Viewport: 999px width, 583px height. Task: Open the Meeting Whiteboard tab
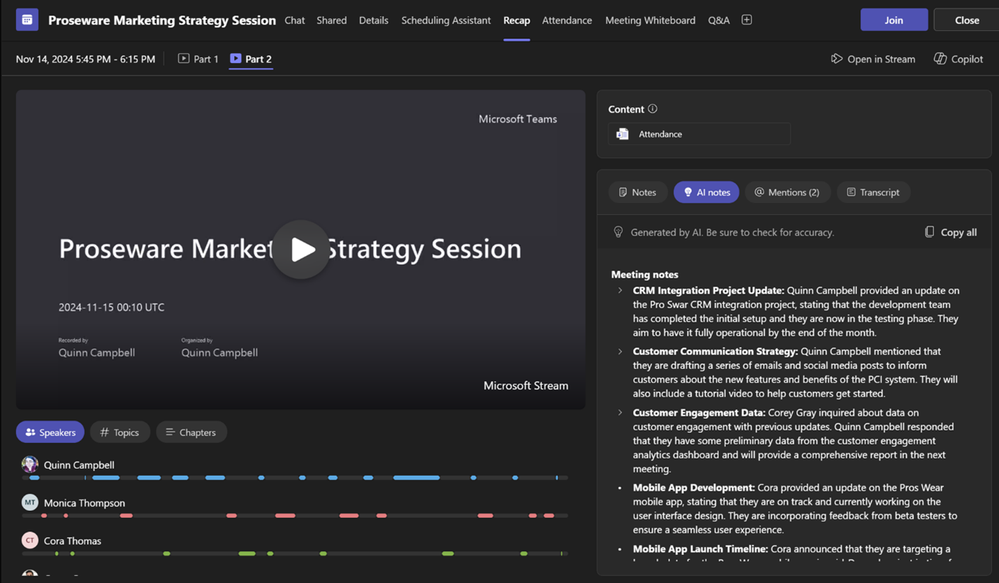click(650, 20)
